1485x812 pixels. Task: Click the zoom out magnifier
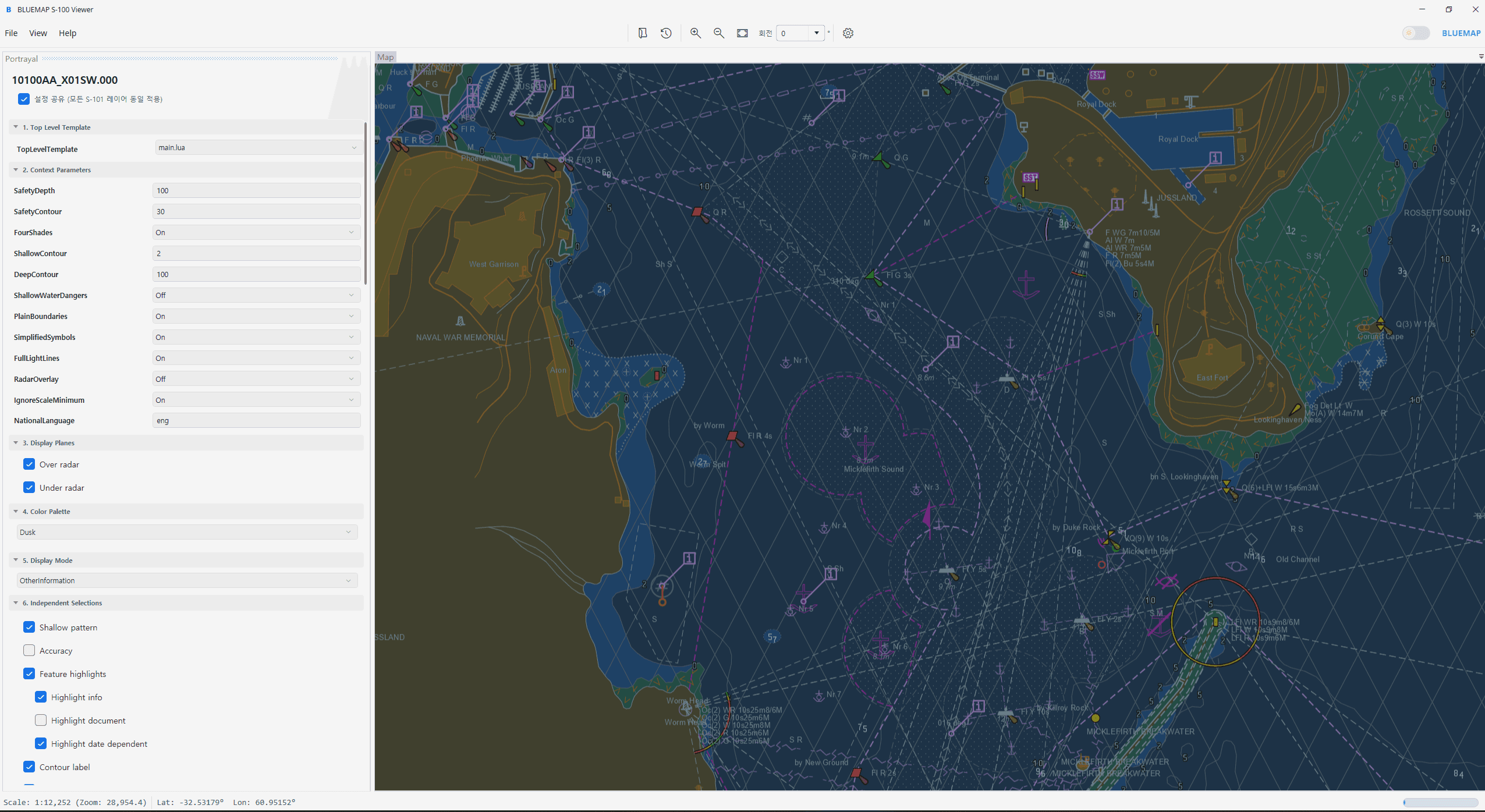tap(719, 33)
